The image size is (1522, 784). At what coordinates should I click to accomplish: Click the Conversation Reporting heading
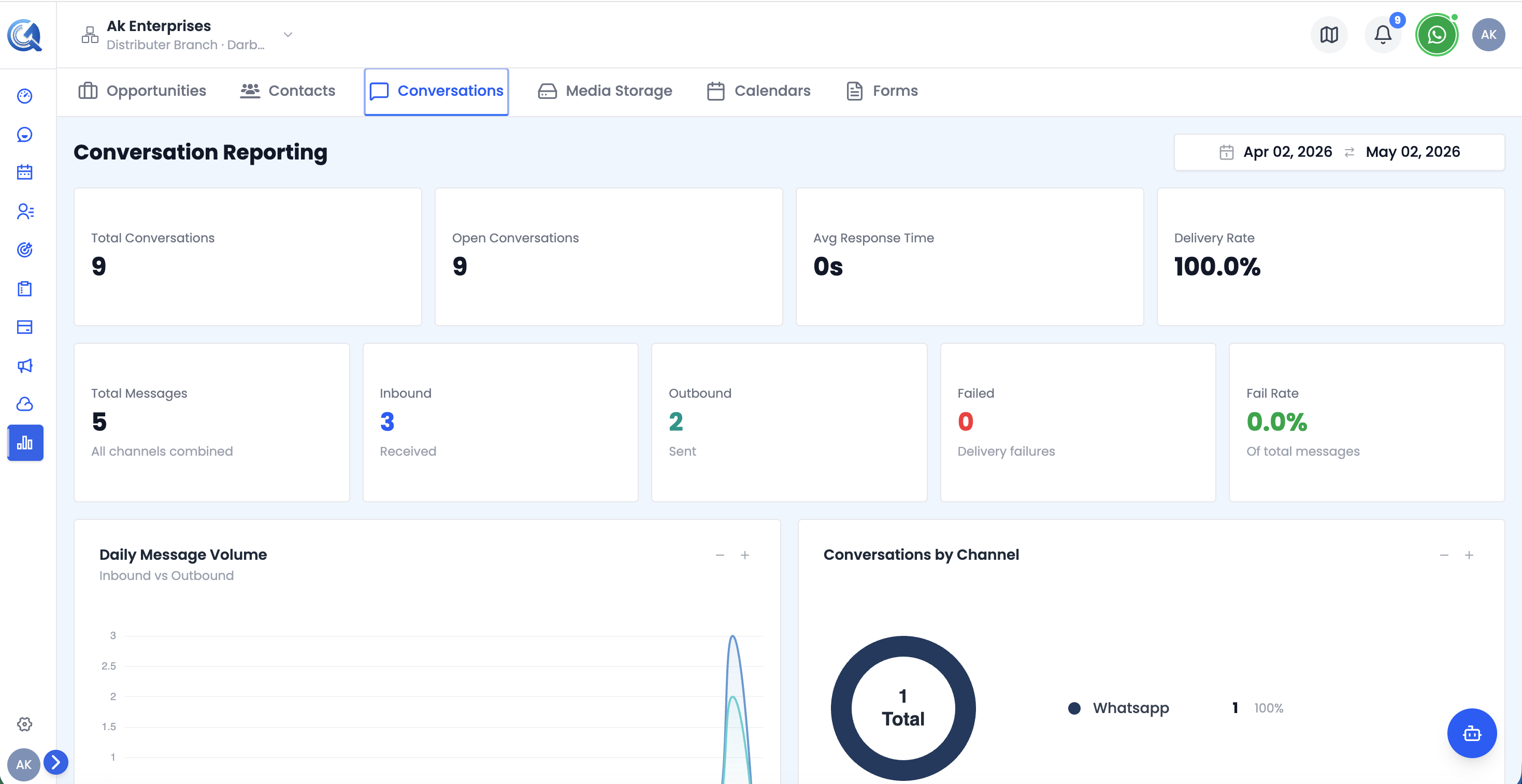[200, 152]
